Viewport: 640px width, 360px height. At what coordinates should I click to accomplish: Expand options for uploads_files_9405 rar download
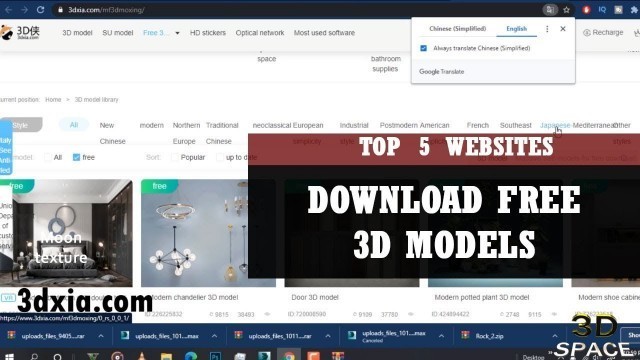click(x=101, y=336)
